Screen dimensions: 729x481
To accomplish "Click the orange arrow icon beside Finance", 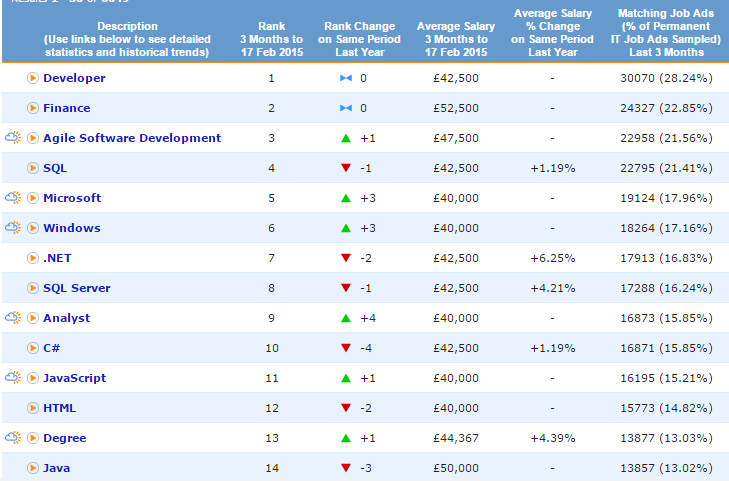I will pyautogui.click(x=33, y=108).
